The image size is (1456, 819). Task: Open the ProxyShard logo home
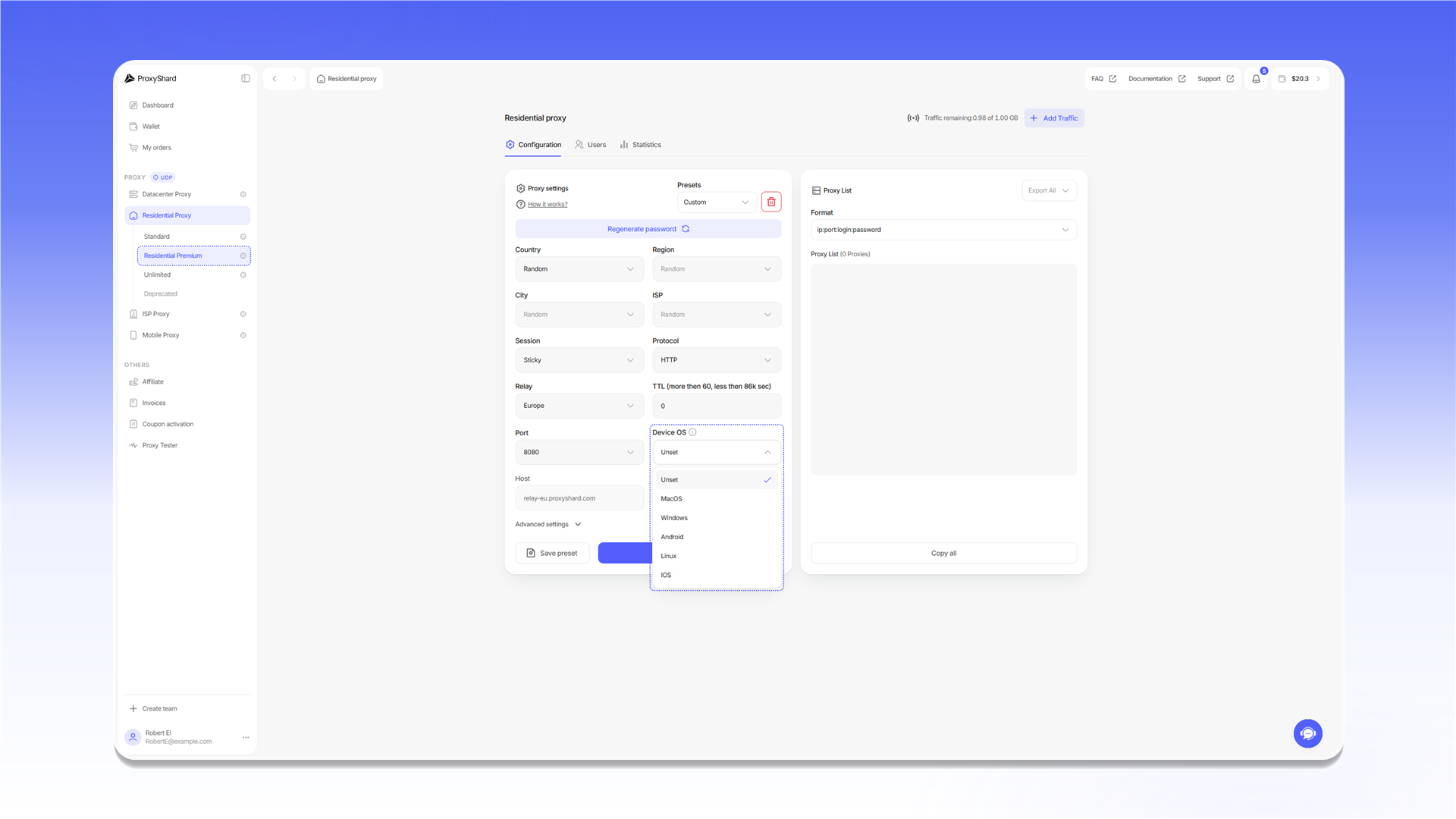(x=150, y=78)
